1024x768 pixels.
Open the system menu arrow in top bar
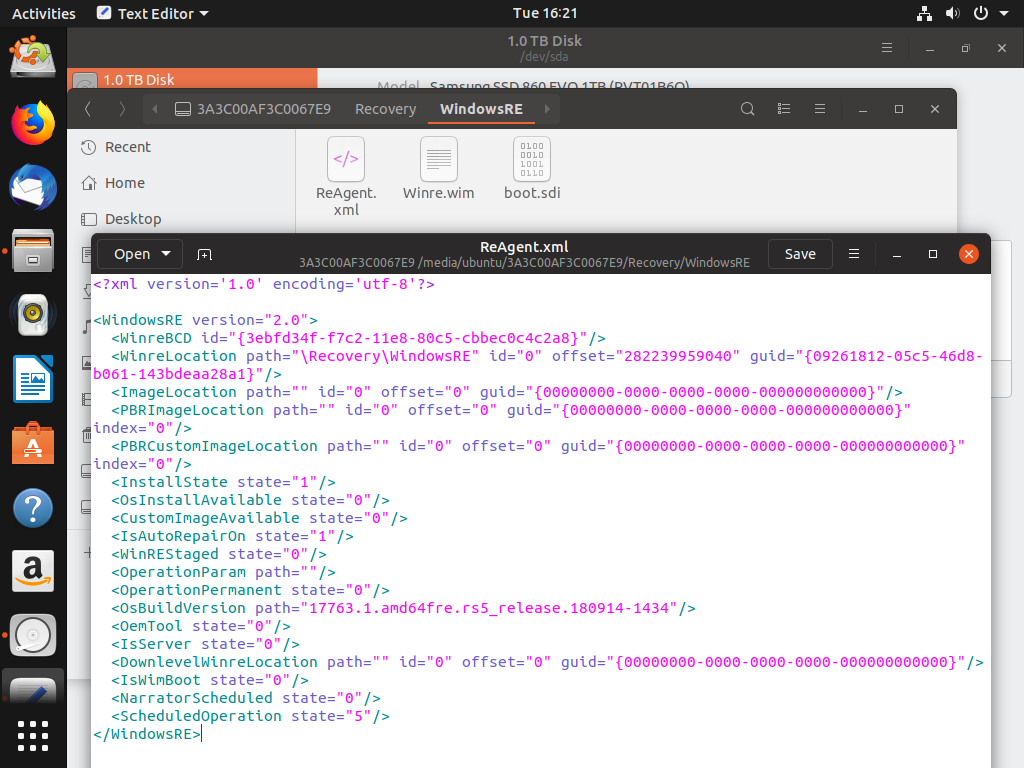pos(1004,13)
